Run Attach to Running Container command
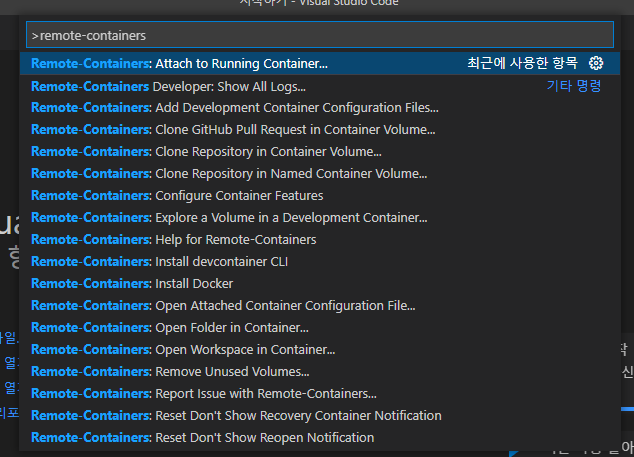The height and width of the screenshot is (457, 634). pos(320,63)
